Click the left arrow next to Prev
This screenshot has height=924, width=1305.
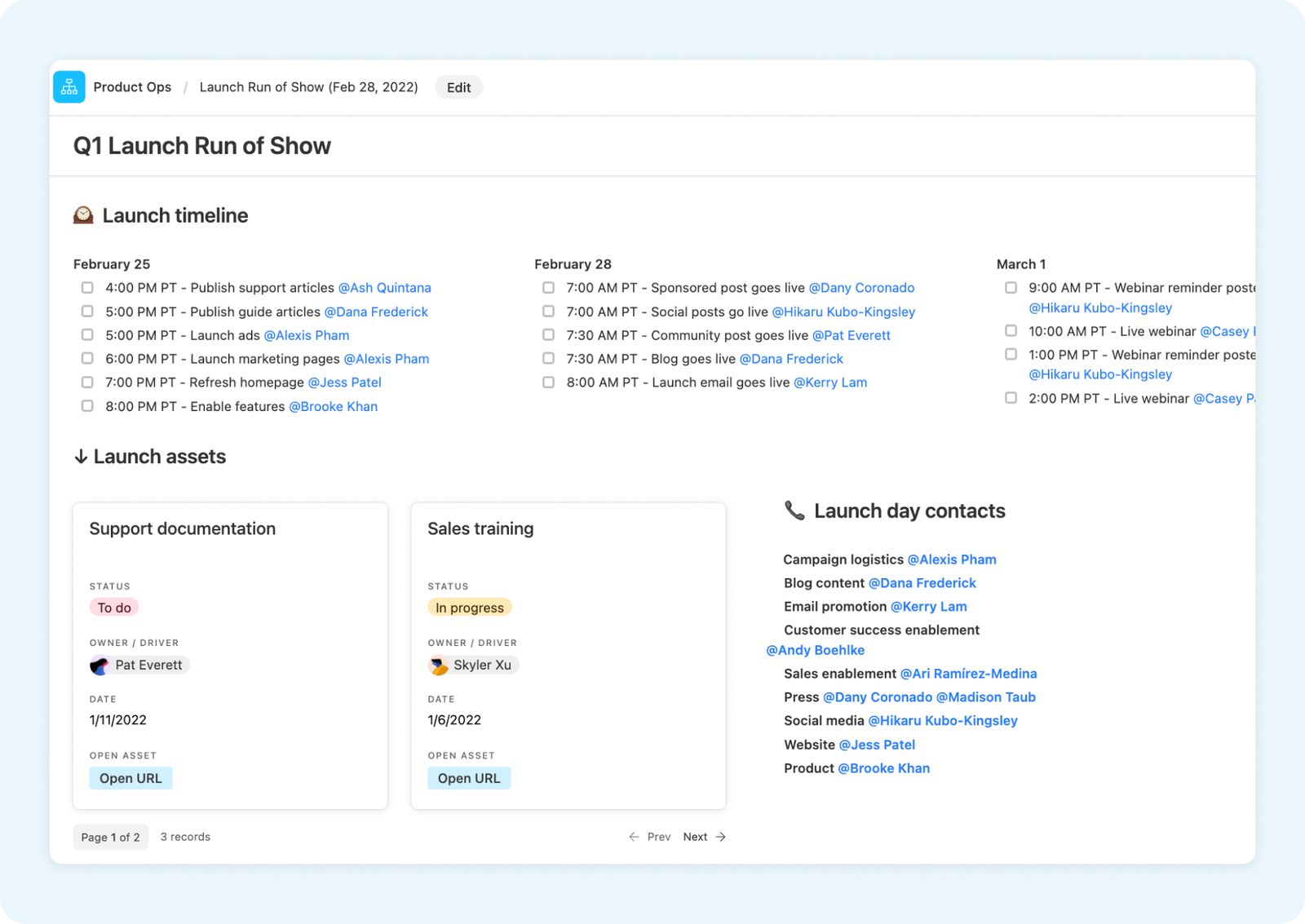coord(634,837)
